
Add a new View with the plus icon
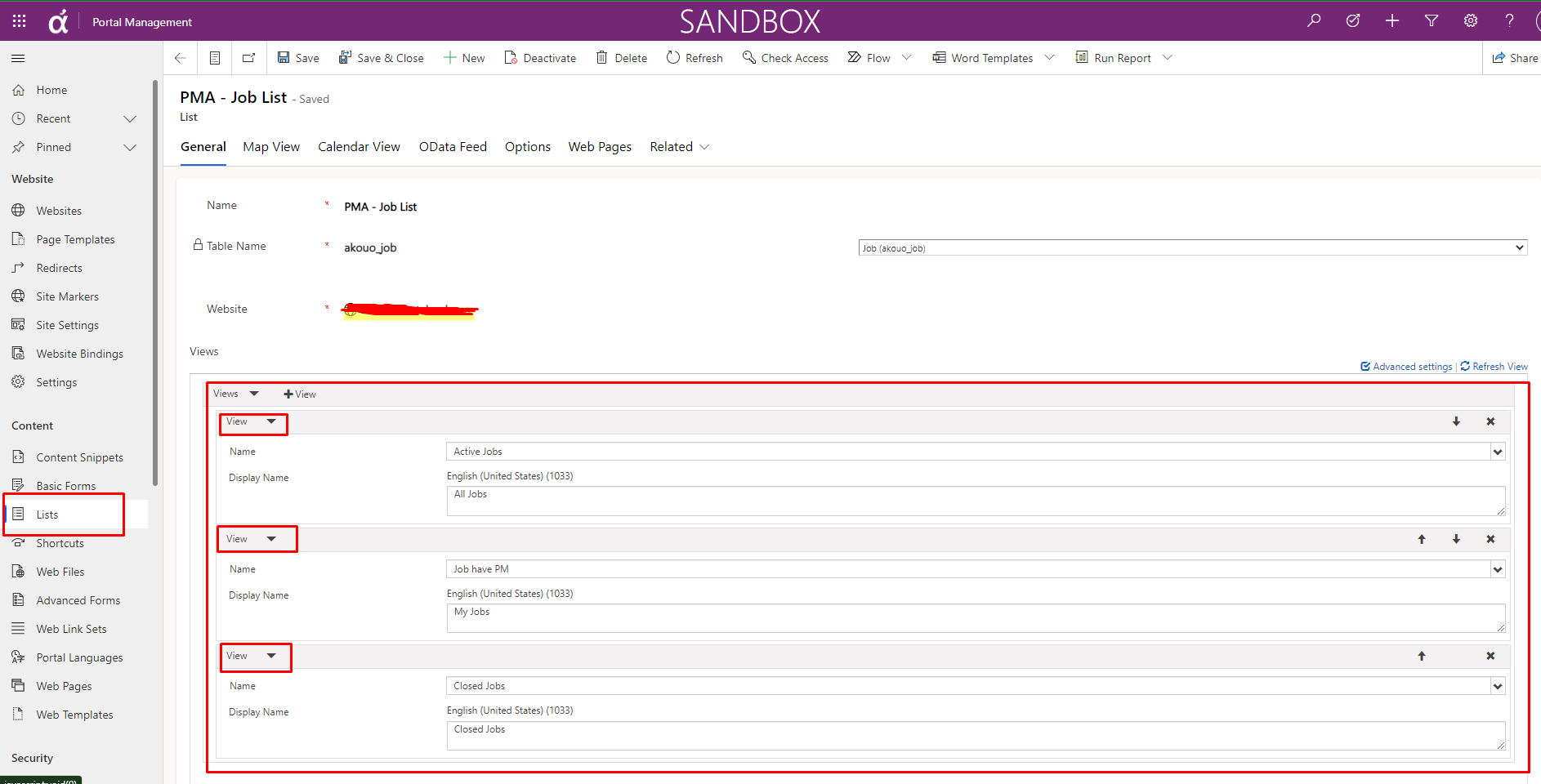pos(299,394)
